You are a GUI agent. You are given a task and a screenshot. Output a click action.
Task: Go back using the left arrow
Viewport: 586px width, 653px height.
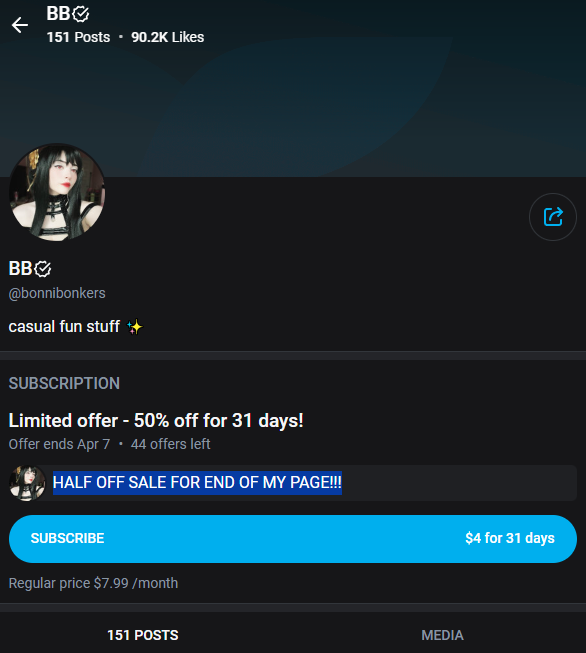(20, 25)
